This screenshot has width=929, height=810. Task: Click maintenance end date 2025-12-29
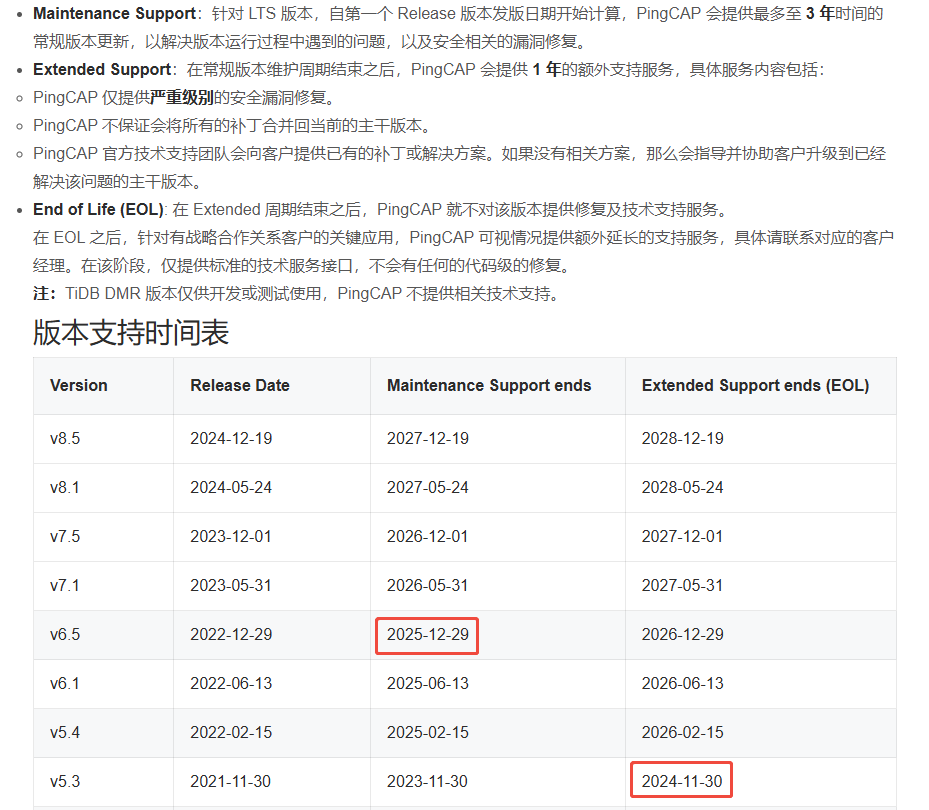(x=428, y=635)
